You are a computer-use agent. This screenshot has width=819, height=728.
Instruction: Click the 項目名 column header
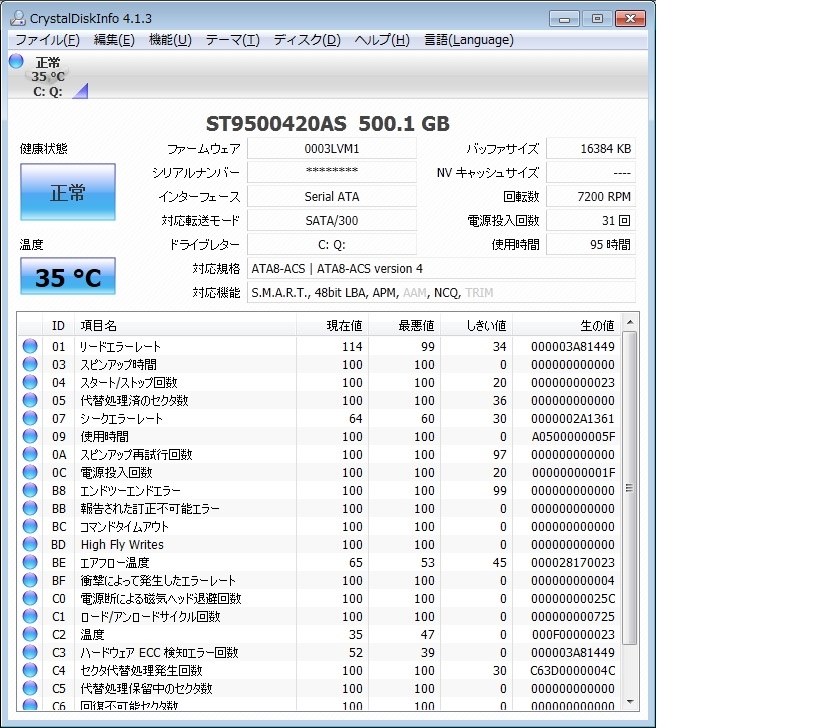[185, 326]
